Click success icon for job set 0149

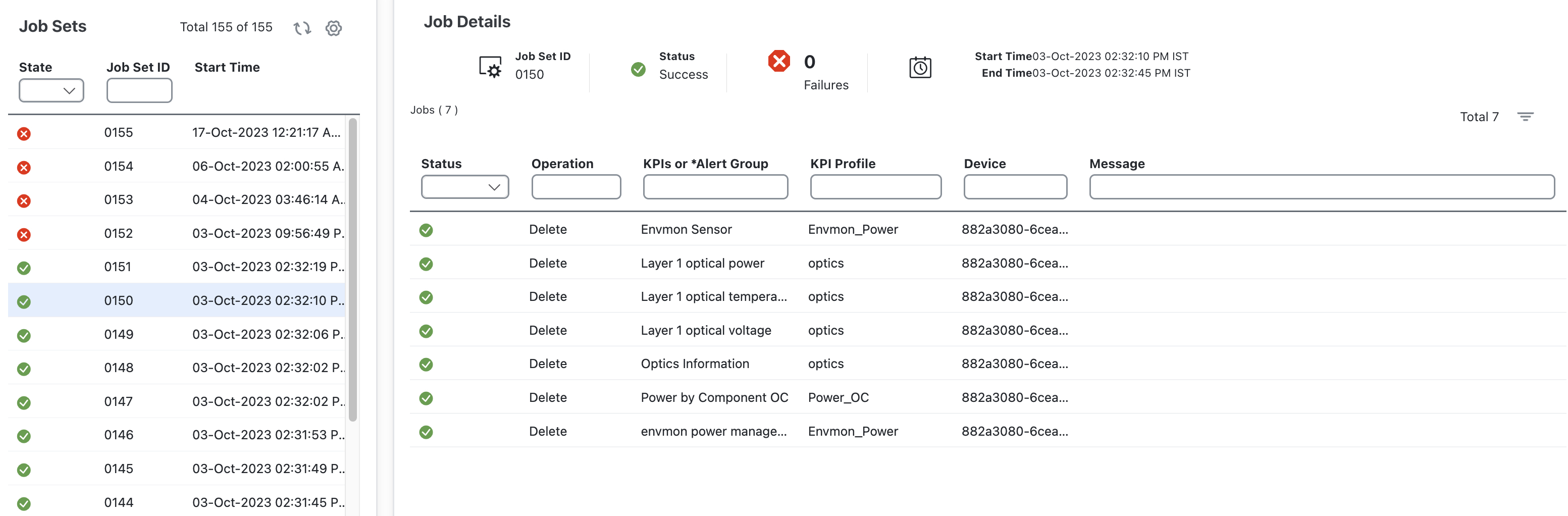(24, 335)
